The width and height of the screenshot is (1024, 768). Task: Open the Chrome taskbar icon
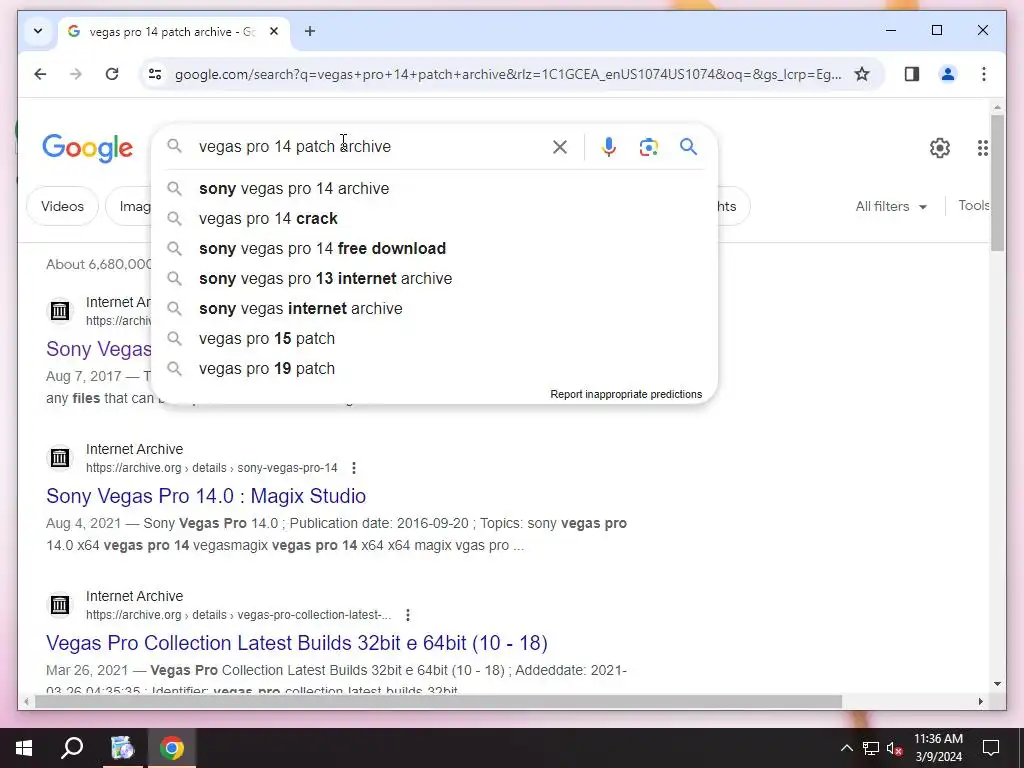172,748
